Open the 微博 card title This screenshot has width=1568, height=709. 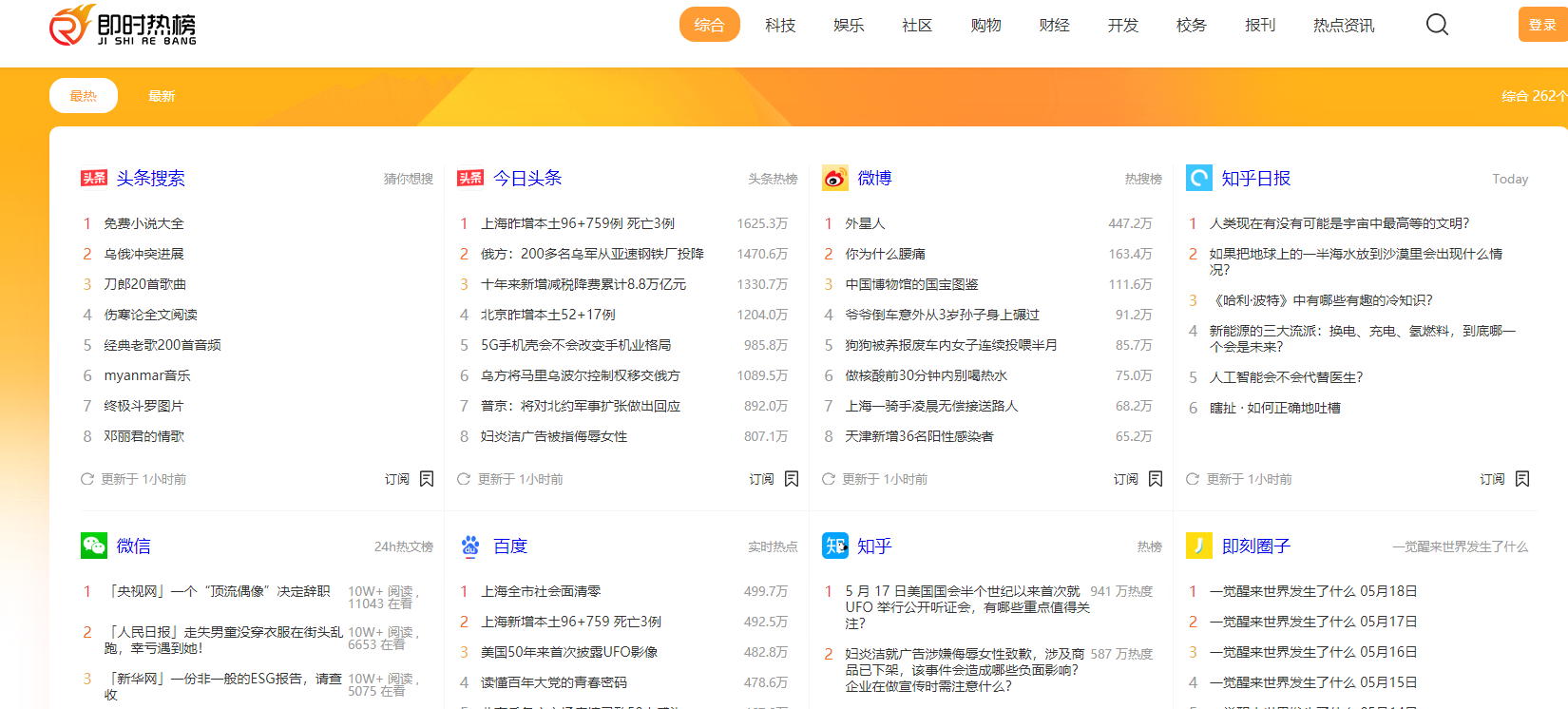874,178
